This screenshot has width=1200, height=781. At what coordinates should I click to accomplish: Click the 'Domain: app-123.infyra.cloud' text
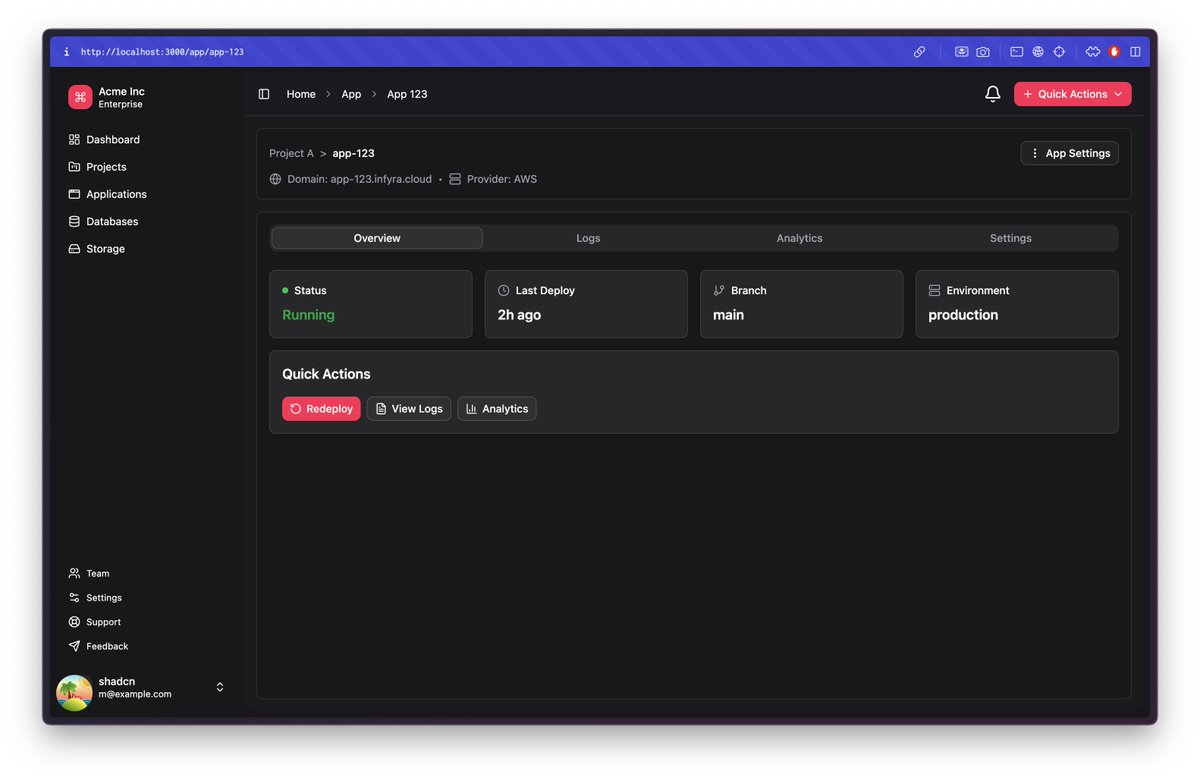coord(359,179)
